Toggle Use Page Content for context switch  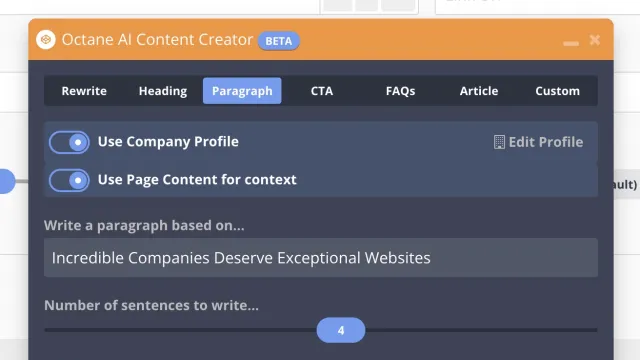[x=69, y=180]
